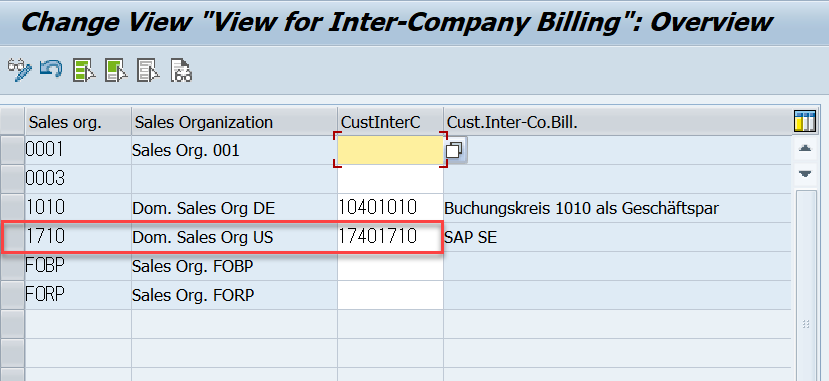Click empty CustInterC field for 0003
The height and width of the screenshot is (381, 829).
tap(391, 179)
